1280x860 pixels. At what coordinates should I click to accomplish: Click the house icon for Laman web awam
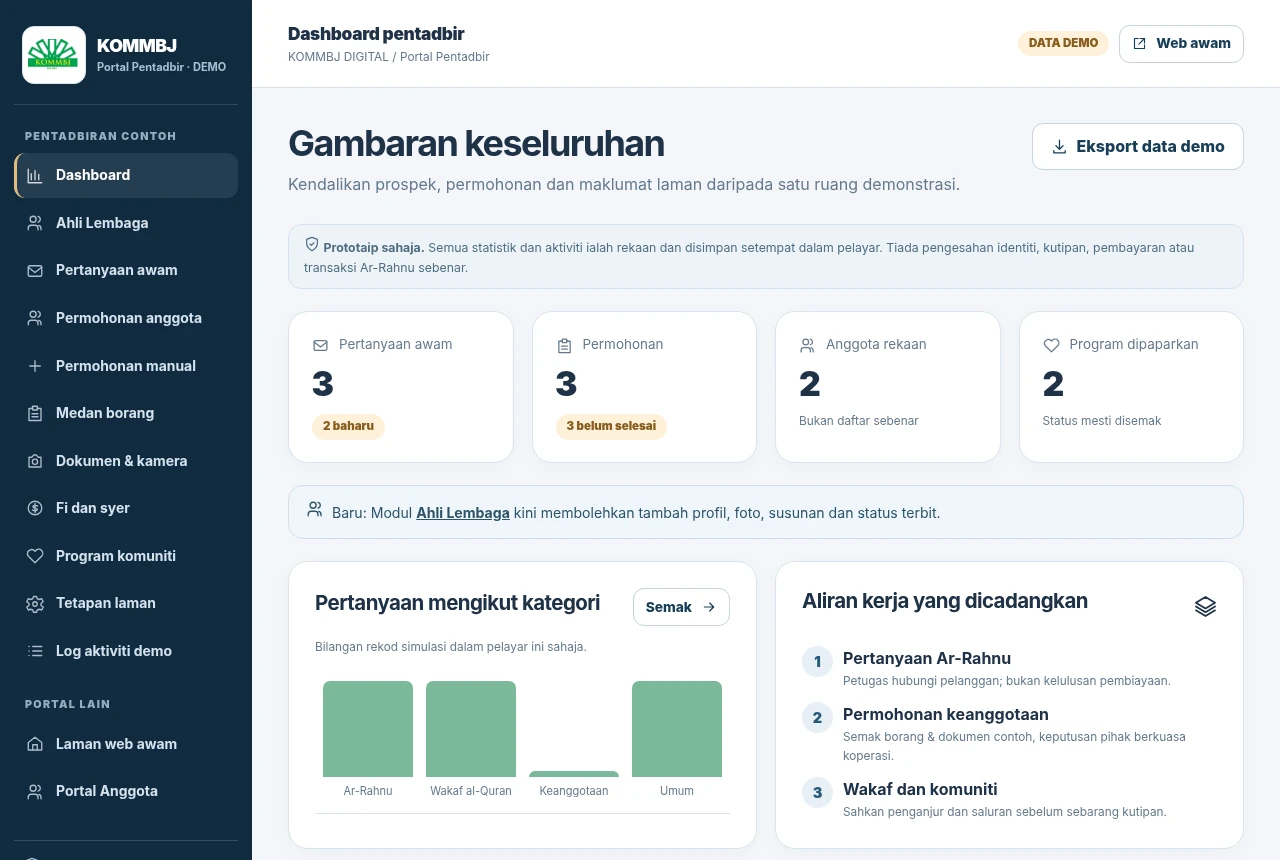35,744
